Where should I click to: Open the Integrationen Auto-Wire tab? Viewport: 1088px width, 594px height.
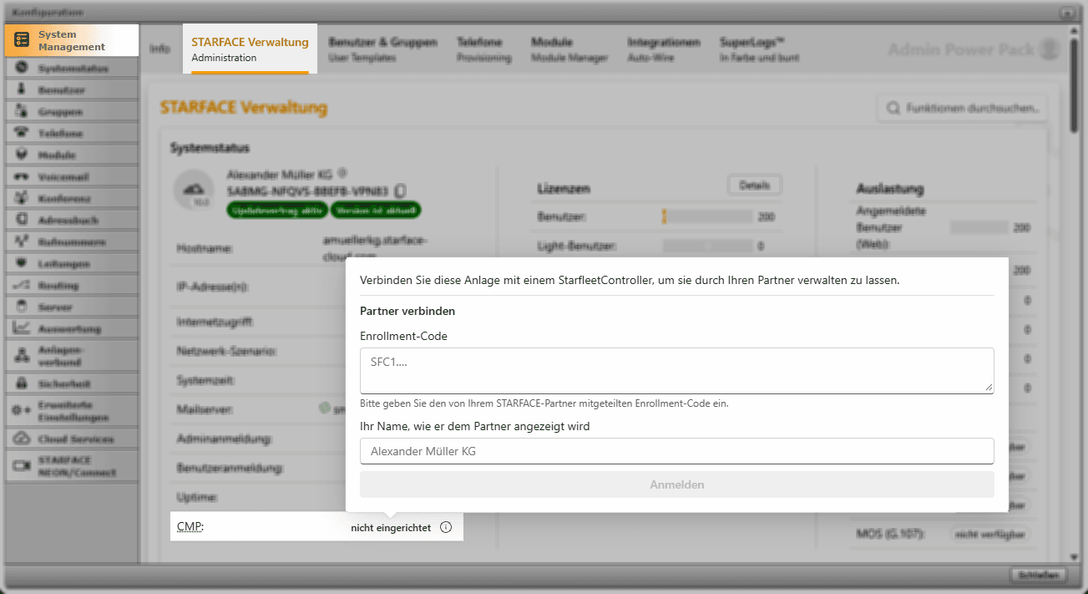coord(663,49)
